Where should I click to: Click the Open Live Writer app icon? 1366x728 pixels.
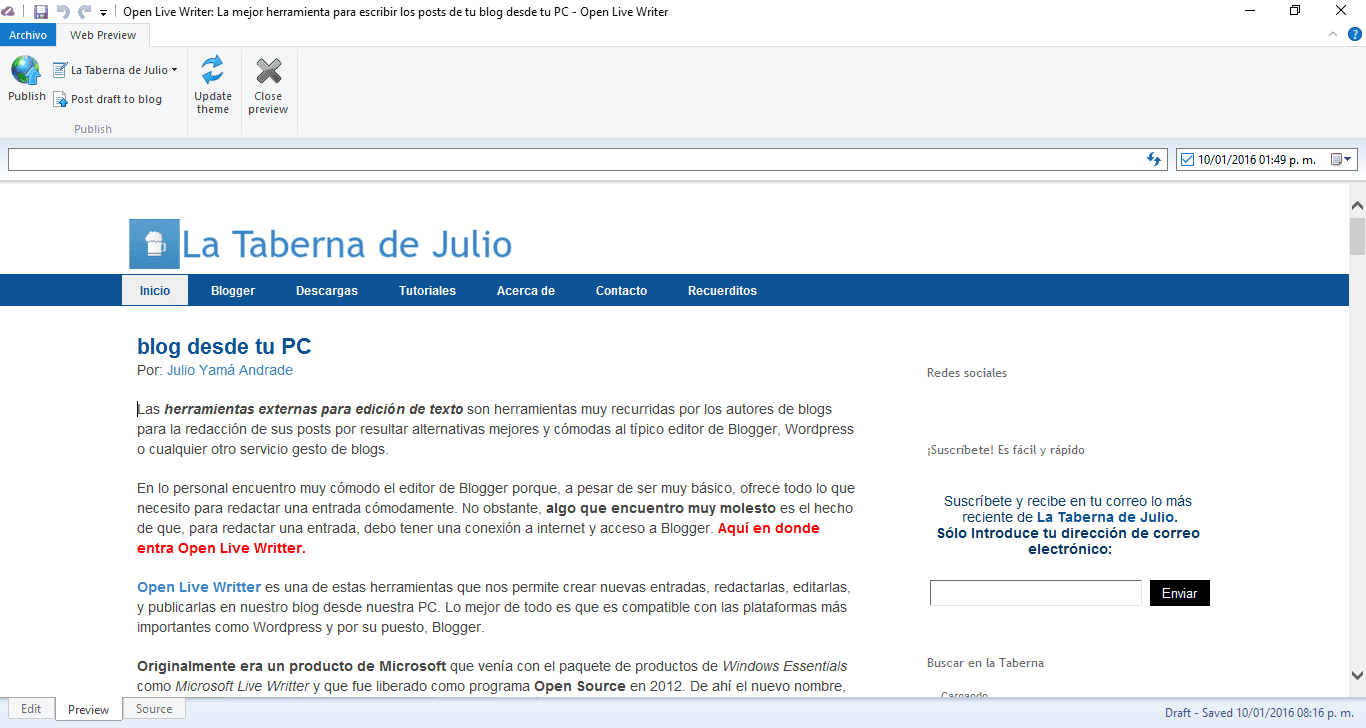[x=11, y=11]
